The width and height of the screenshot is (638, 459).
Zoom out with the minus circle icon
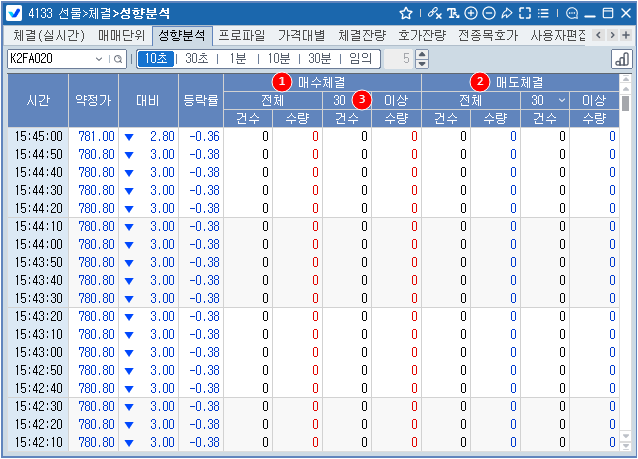tap(489, 14)
